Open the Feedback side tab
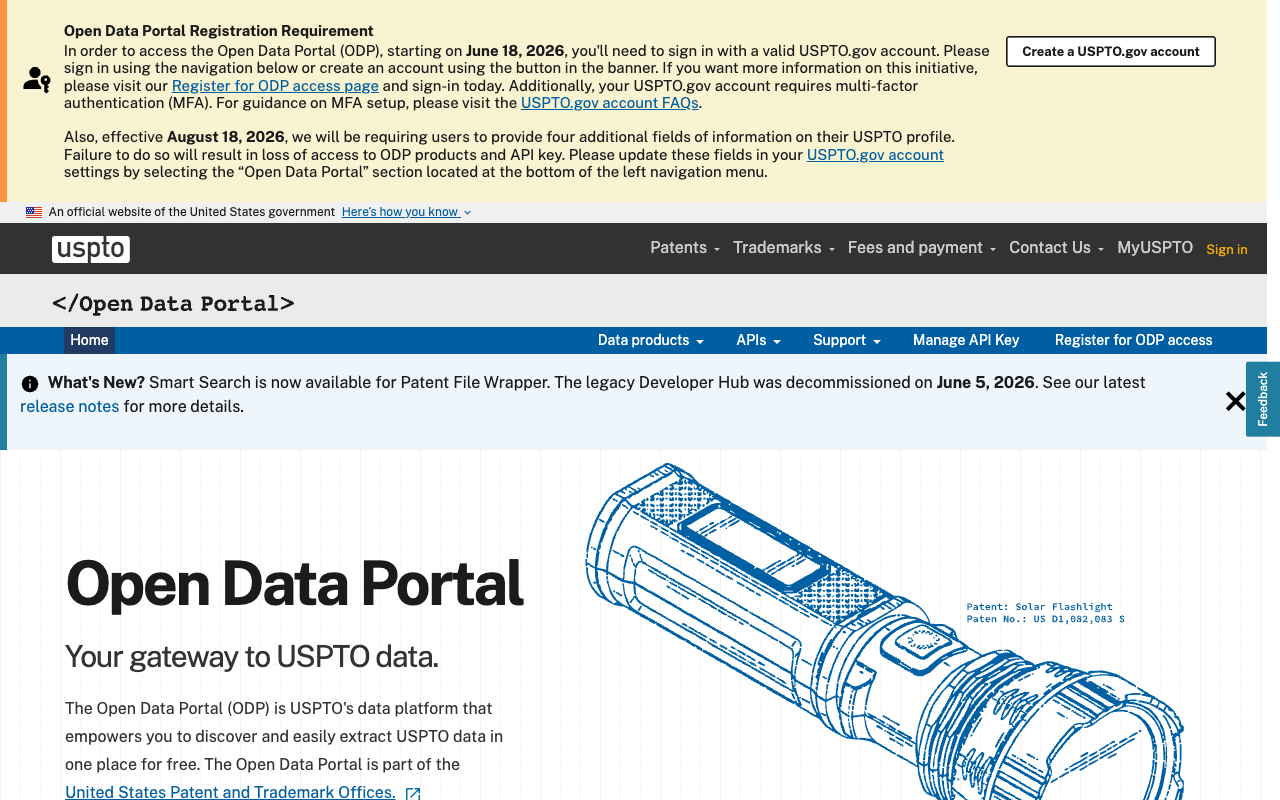1280x800 pixels. (x=1263, y=399)
